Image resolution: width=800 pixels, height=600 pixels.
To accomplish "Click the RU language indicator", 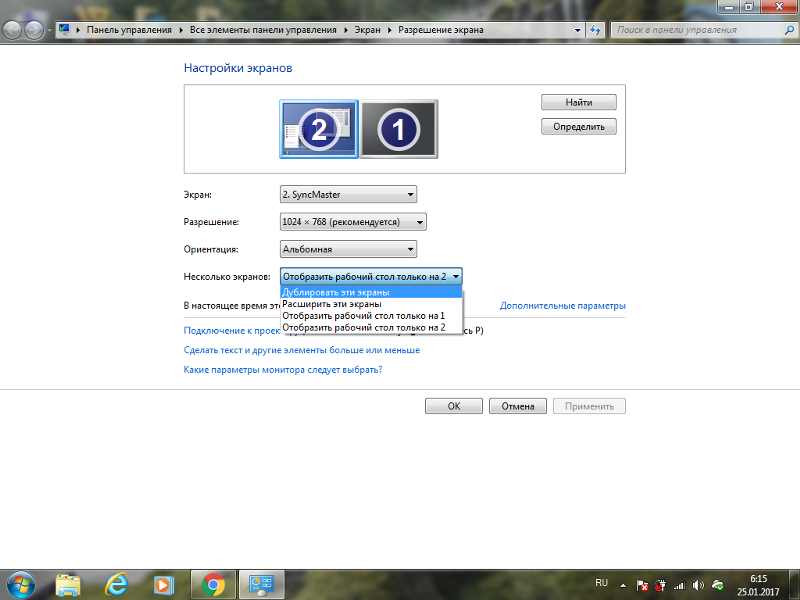I will click(x=602, y=583).
